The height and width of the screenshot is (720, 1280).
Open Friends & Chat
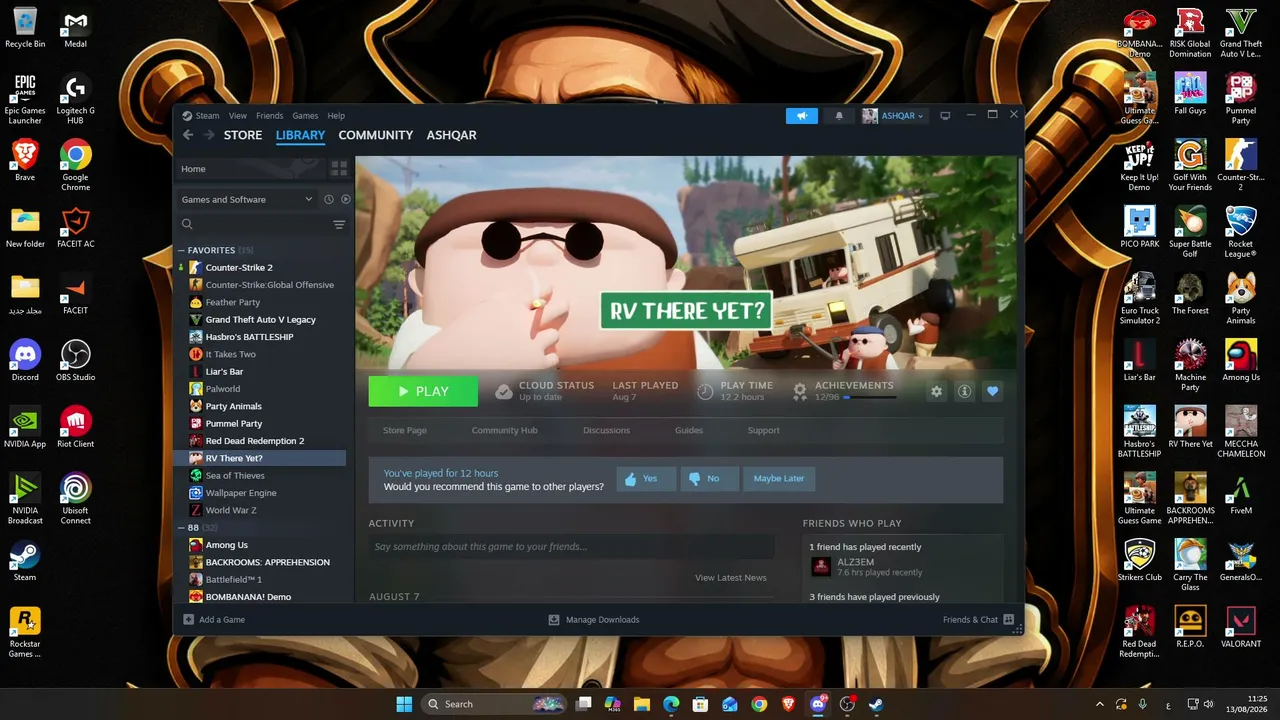tap(978, 620)
